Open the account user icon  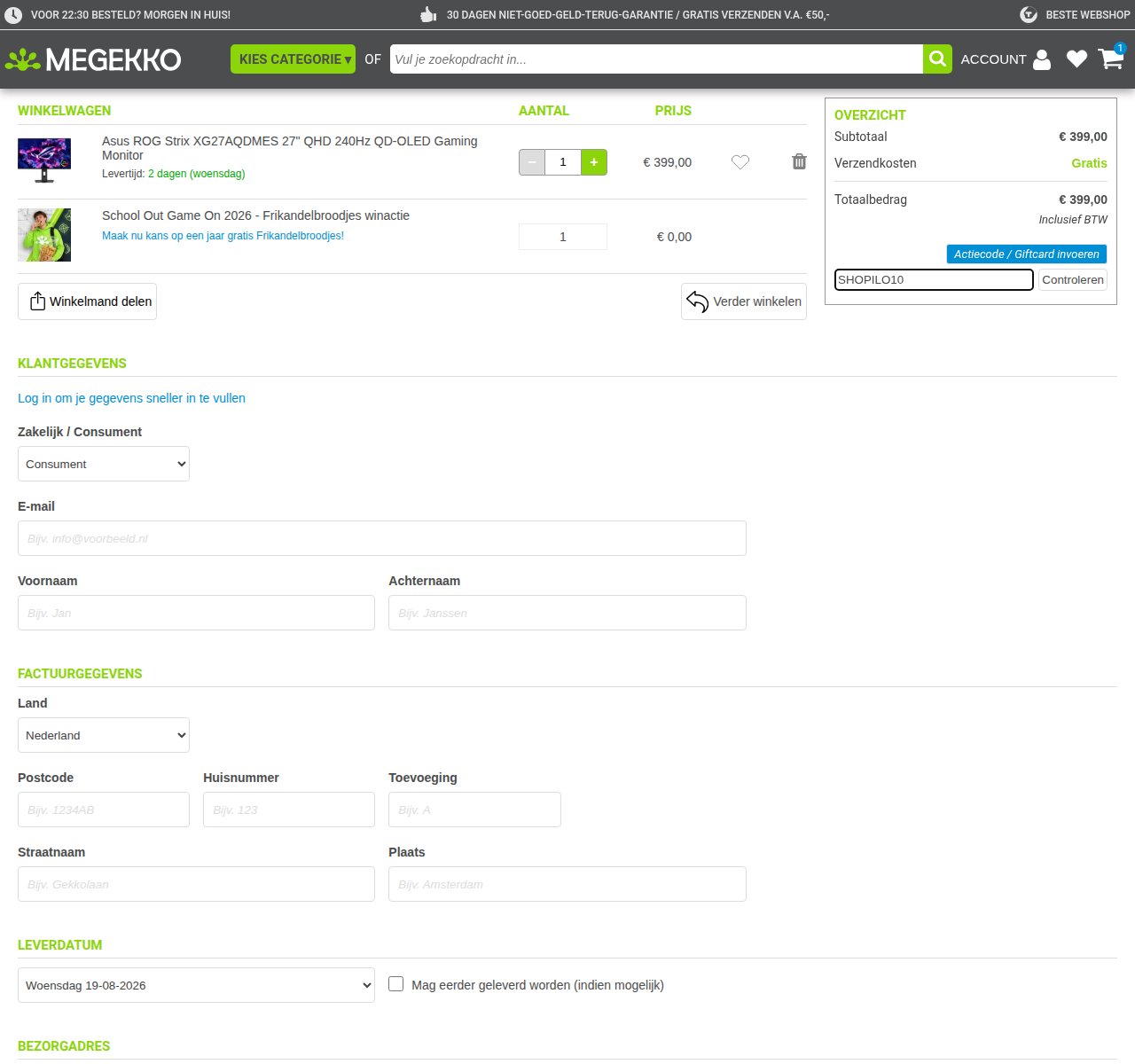pos(1042,59)
